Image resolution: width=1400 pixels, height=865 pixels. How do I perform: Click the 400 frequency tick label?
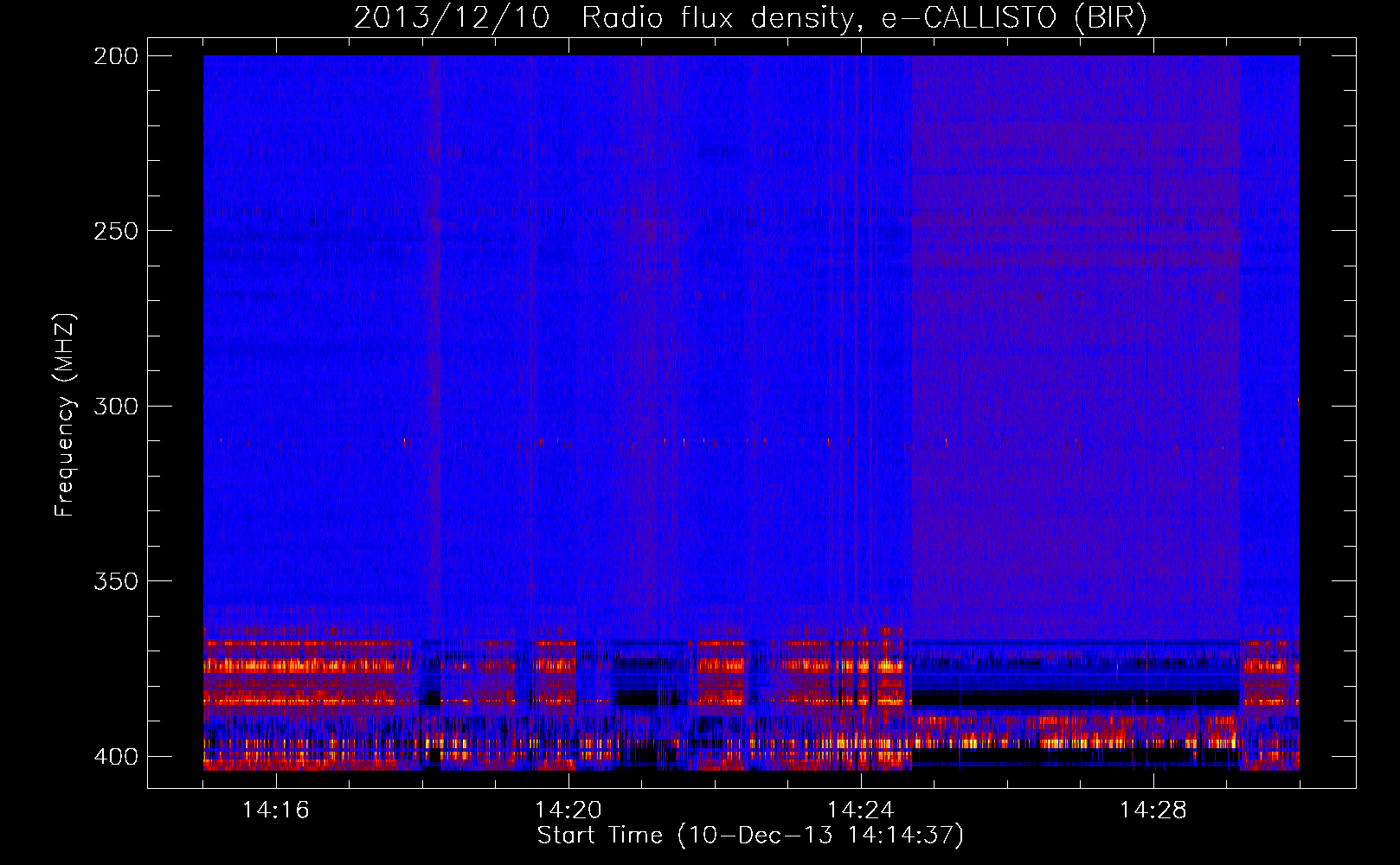116,757
